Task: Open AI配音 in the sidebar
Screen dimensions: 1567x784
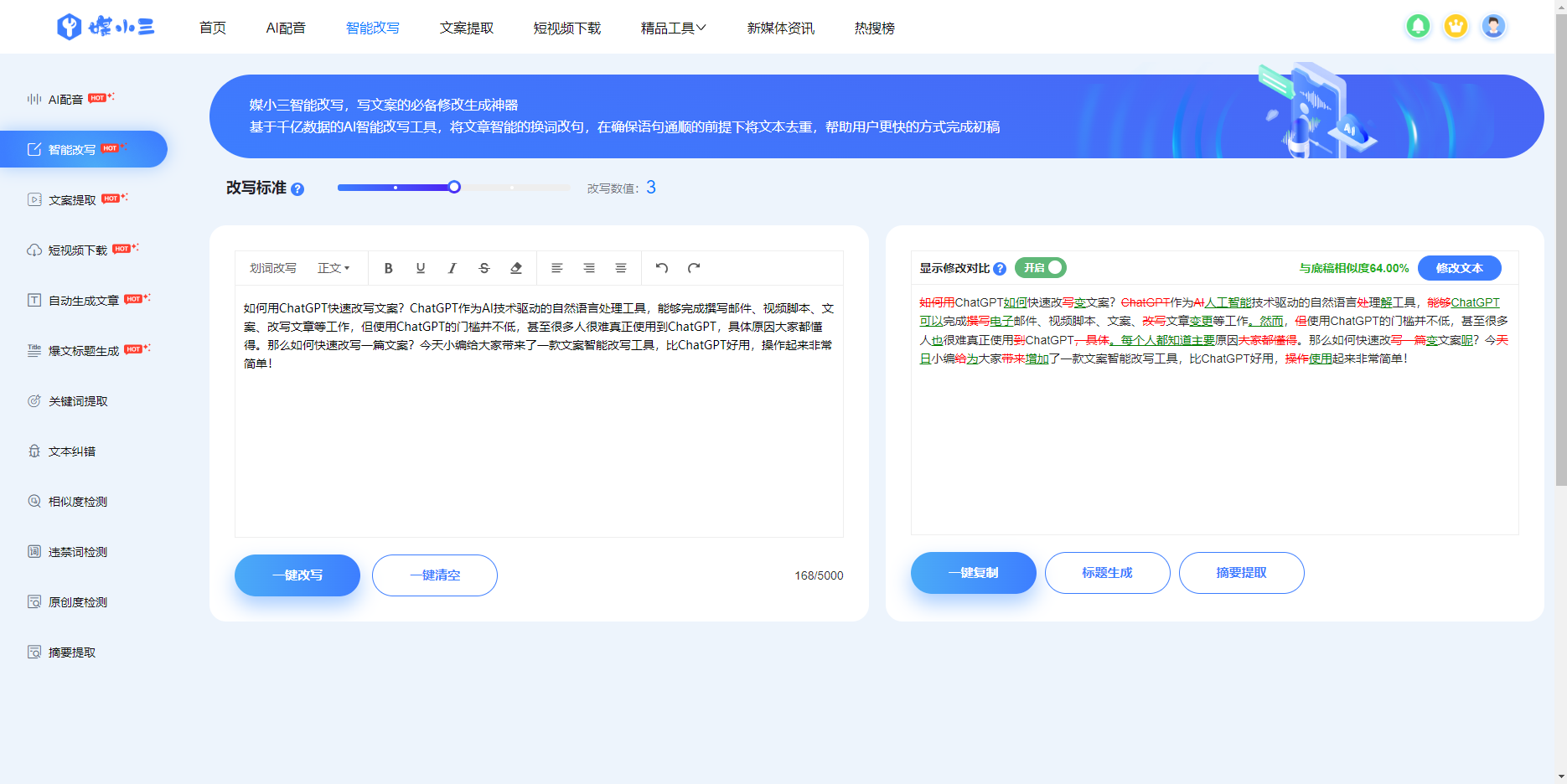Action: tap(65, 100)
